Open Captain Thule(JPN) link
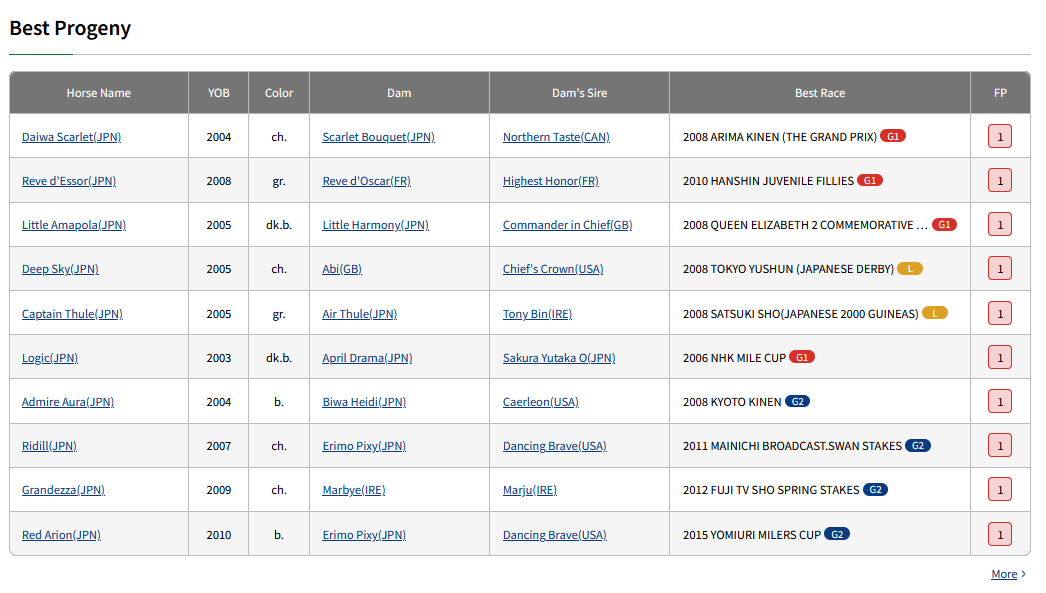This screenshot has height=593, width=1046. point(72,314)
